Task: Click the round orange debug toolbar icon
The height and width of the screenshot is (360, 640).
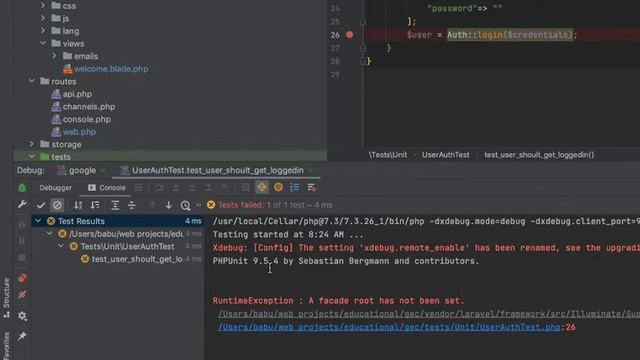Action: [x=278, y=187]
